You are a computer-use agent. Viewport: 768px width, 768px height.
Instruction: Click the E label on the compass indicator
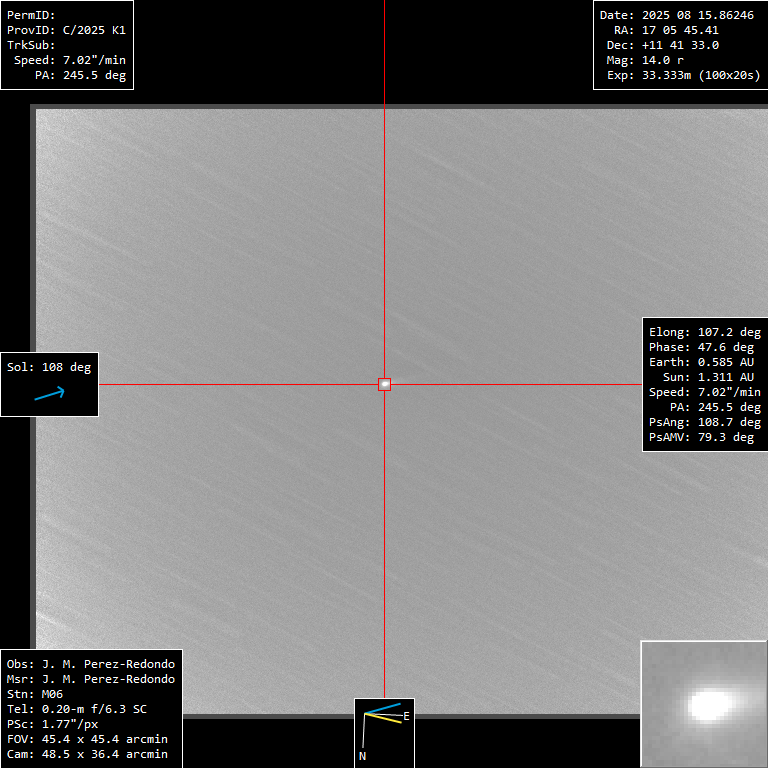coord(406,716)
